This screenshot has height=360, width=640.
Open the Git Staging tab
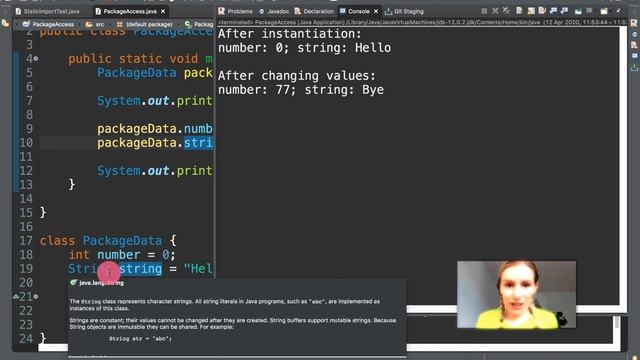pyautogui.click(x=404, y=11)
